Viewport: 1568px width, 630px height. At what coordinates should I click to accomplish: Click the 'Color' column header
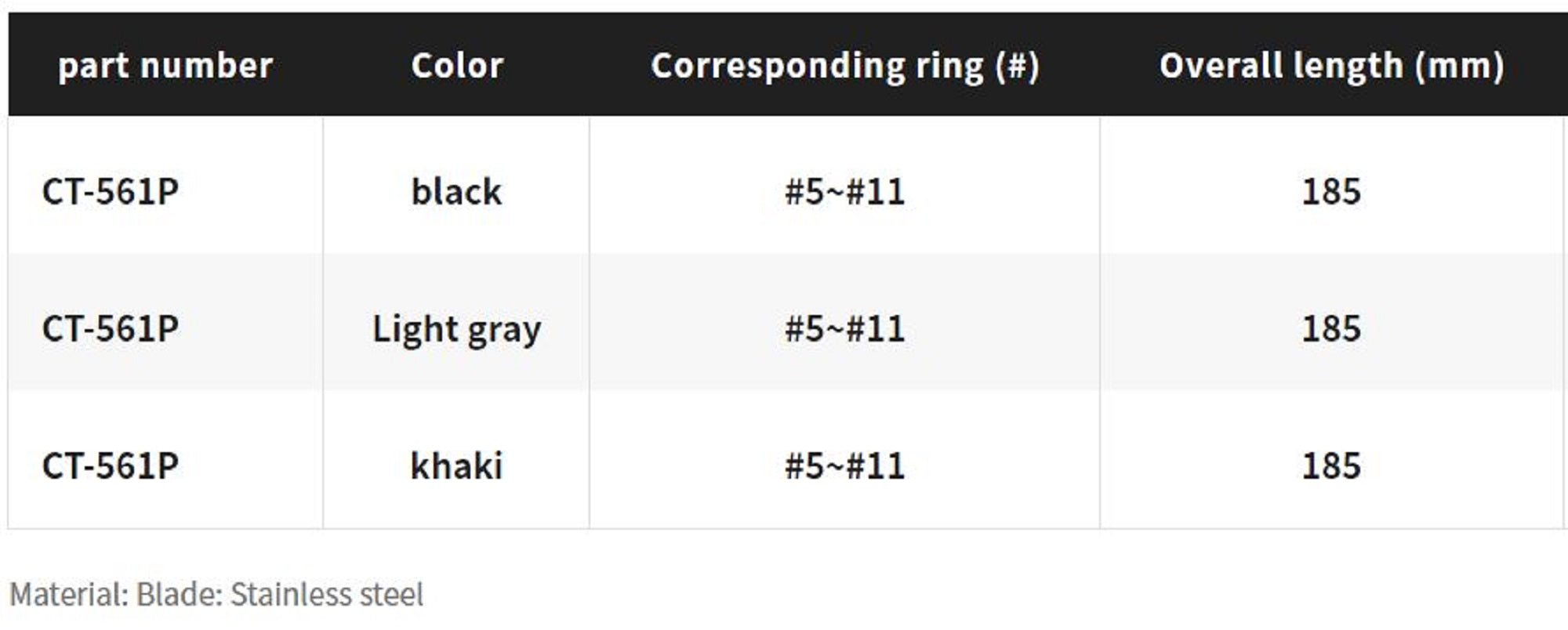click(x=457, y=66)
